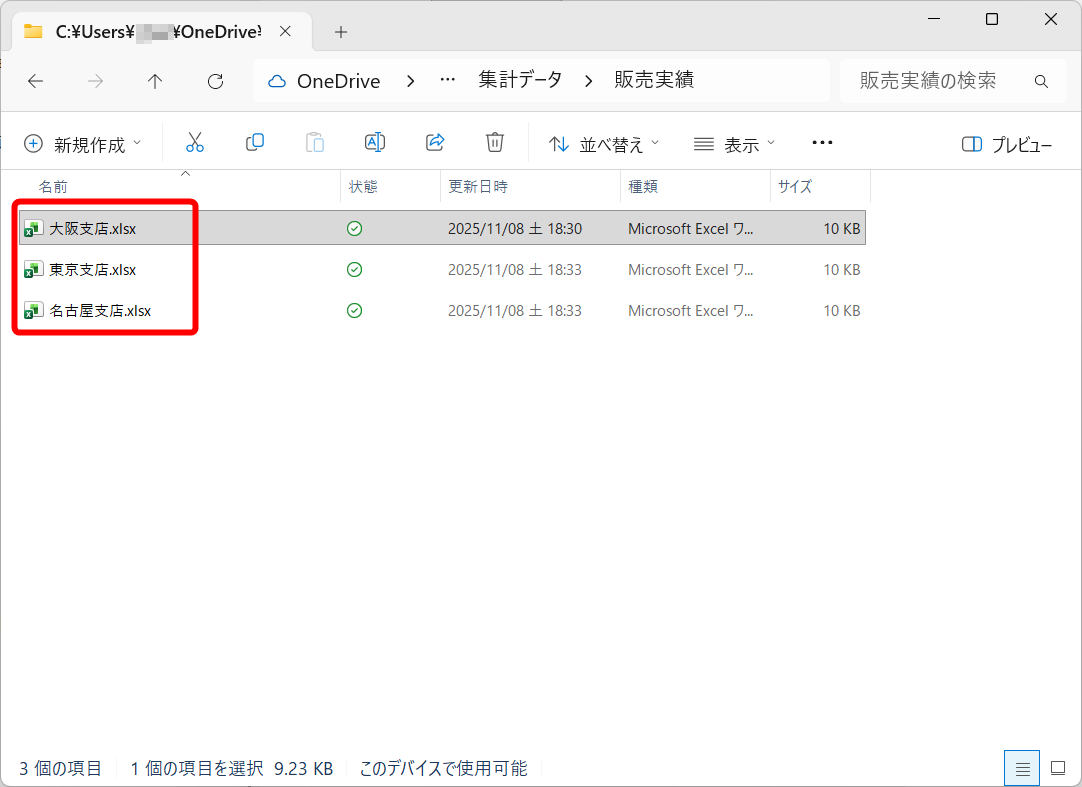Switch to details view at bottom right
This screenshot has height=787, width=1082.
pyautogui.click(x=1021, y=768)
